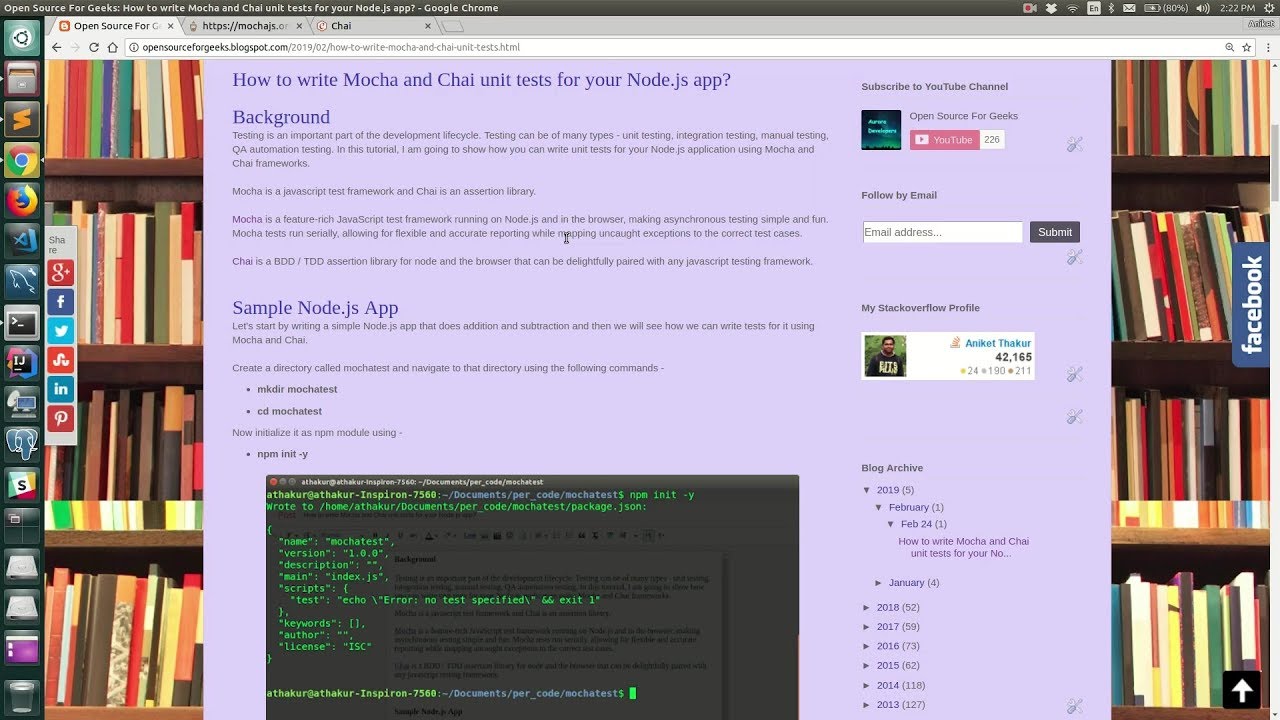Open the YouTube subscribe button
The width and height of the screenshot is (1280, 720).
[944, 140]
